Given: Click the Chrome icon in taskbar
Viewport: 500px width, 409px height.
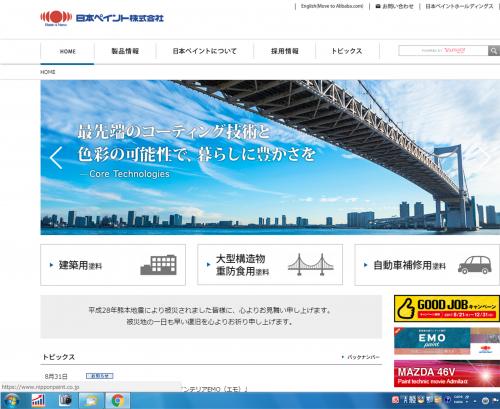Looking at the screenshot, I should point(118,400).
